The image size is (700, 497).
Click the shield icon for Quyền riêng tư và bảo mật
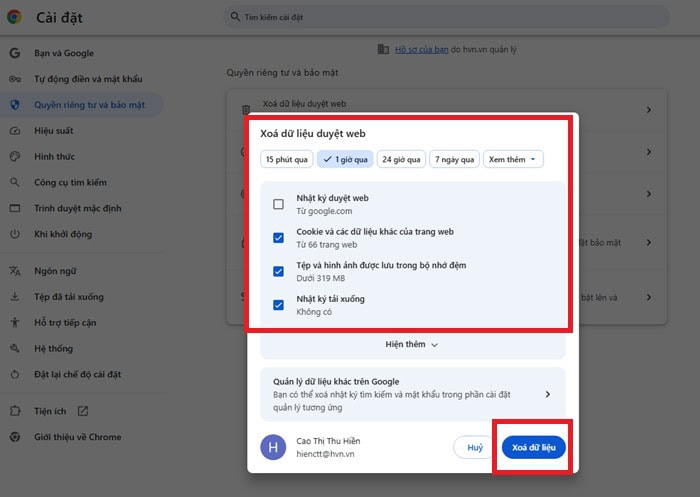click(15, 105)
